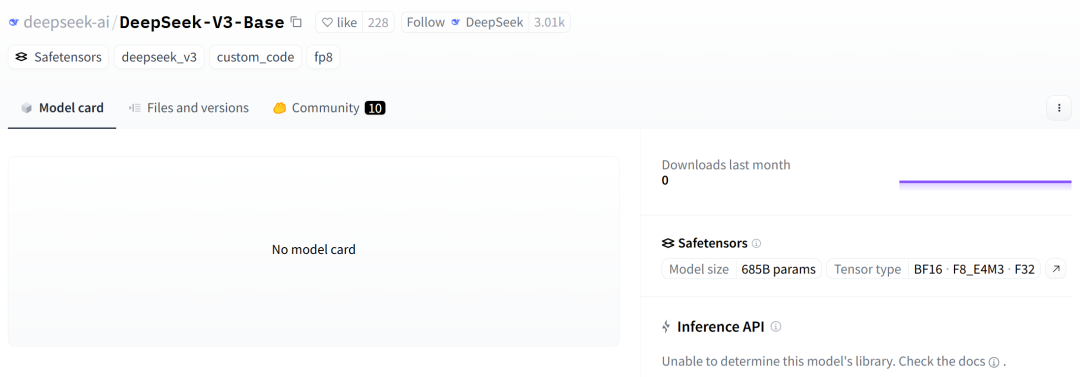Copy the model name with the copy icon
Image resolution: width=1080 pixels, height=377 pixels.
pyautogui.click(x=296, y=22)
